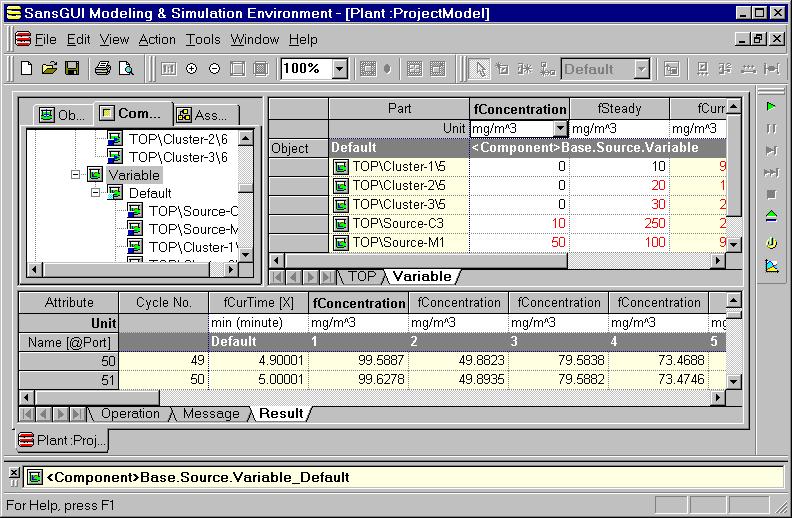Click the yellow power icon in right toolbar
This screenshot has width=792, height=518.
tap(771, 242)
